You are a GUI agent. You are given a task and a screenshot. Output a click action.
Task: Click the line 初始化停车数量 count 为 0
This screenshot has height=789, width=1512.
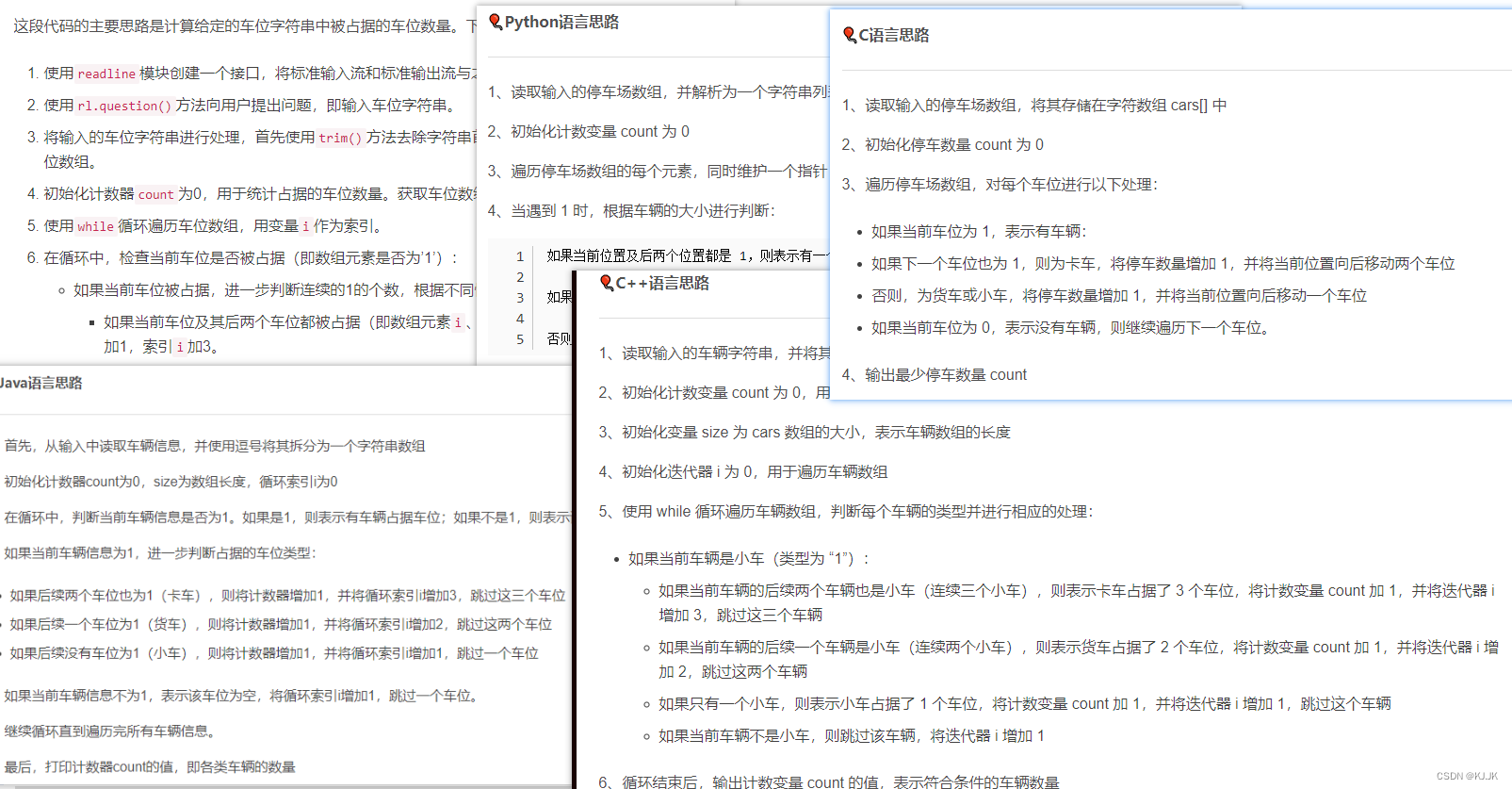point(943,144)
